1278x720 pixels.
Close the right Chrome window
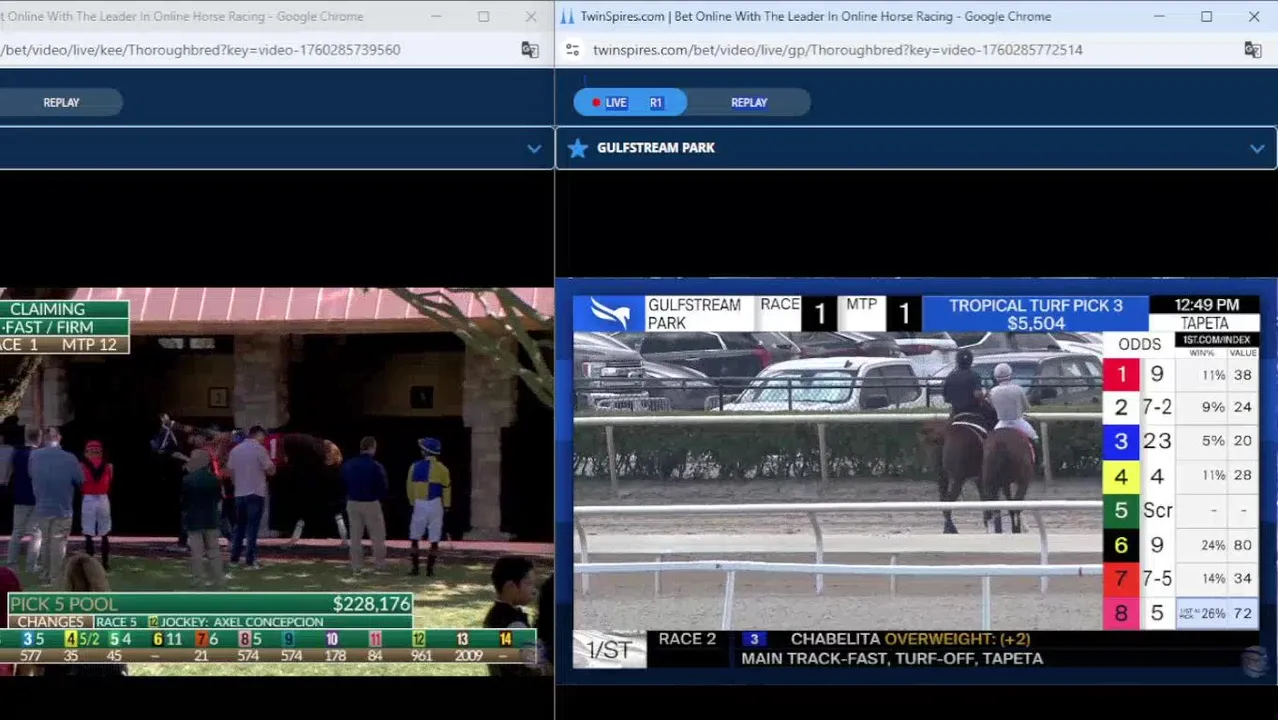click(x=1254, y=16)
